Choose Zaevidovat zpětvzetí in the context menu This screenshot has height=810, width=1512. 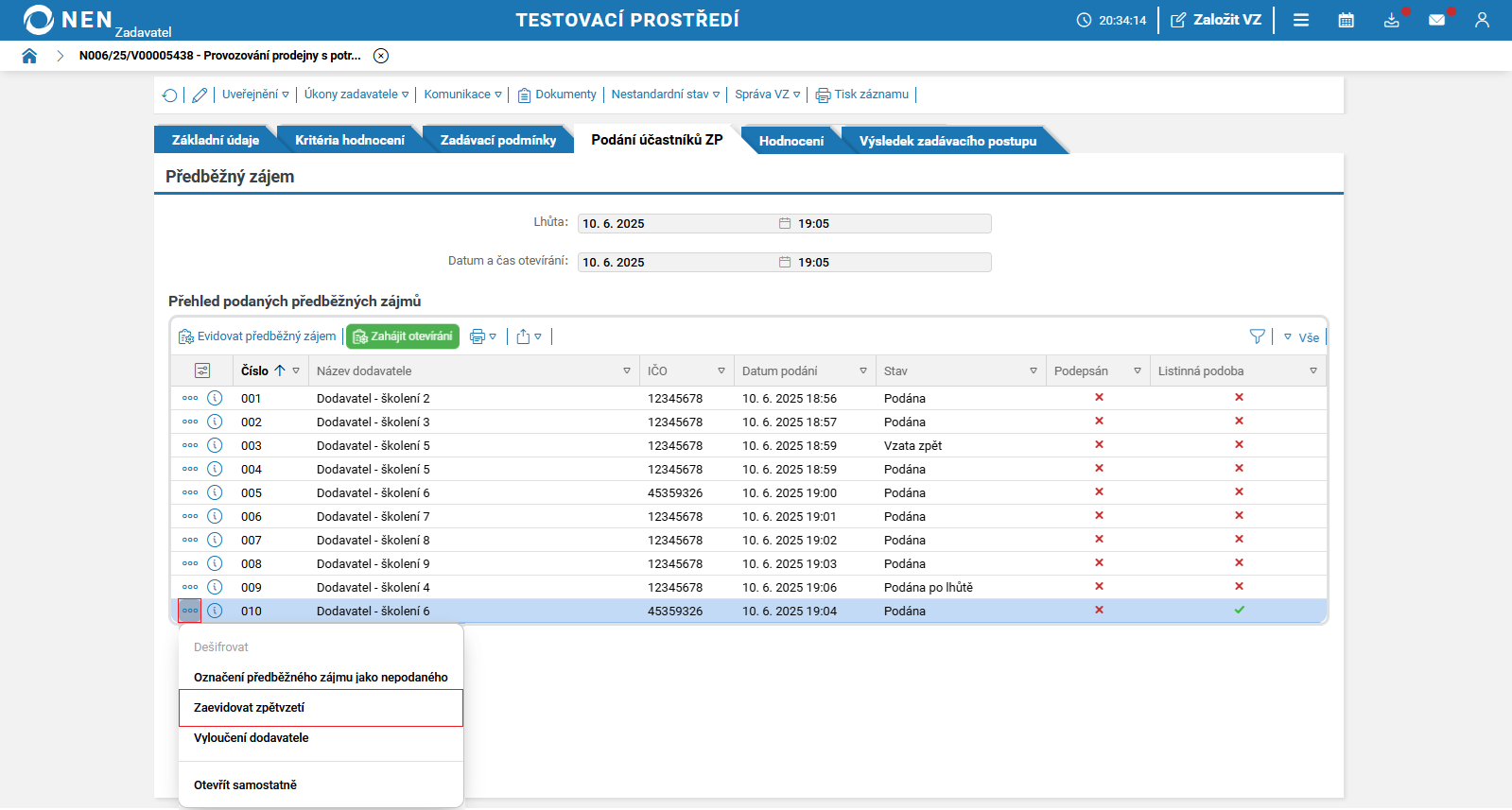250,708
